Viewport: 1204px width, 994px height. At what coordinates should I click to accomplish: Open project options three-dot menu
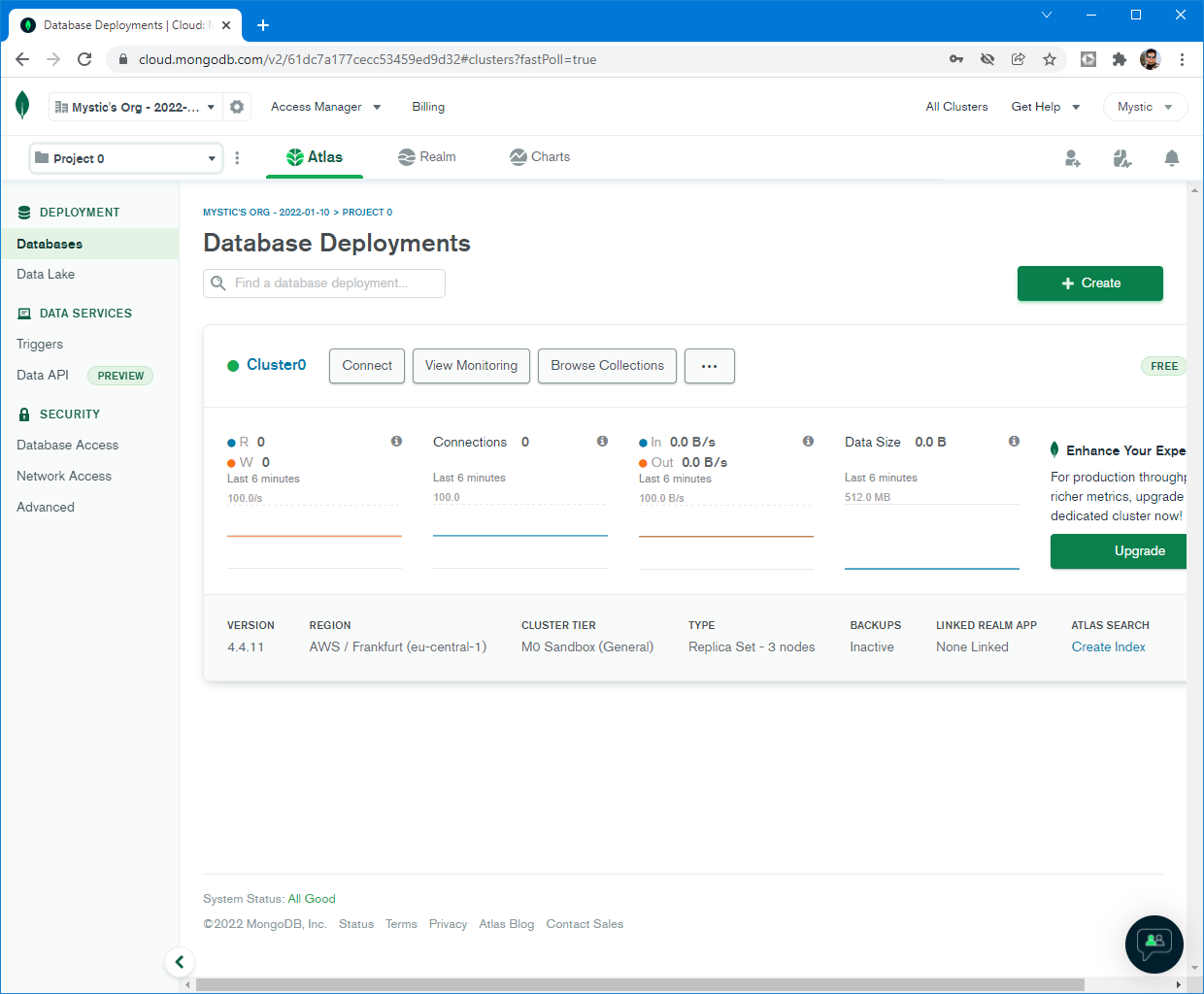237,158
